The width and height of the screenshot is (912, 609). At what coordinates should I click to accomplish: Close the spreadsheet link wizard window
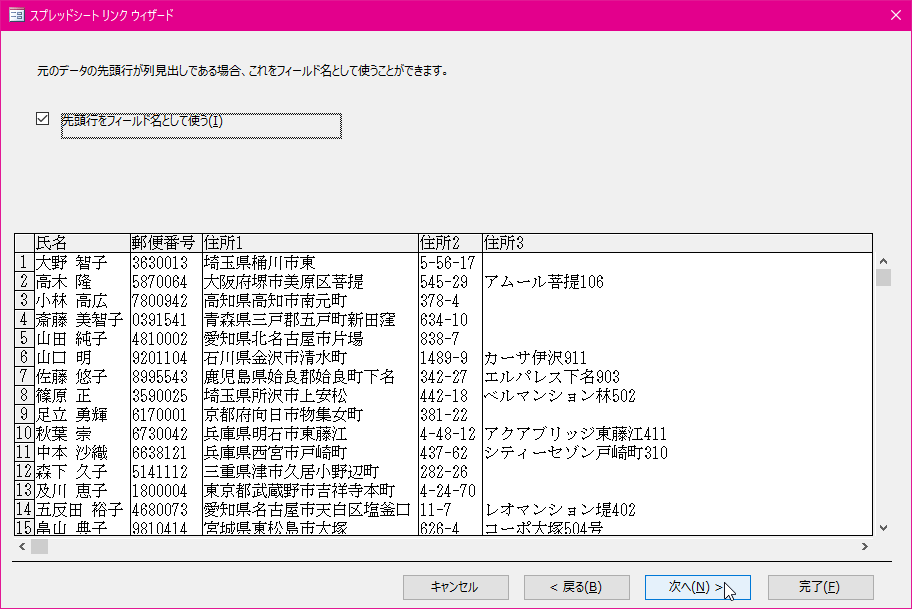[896, 15]
